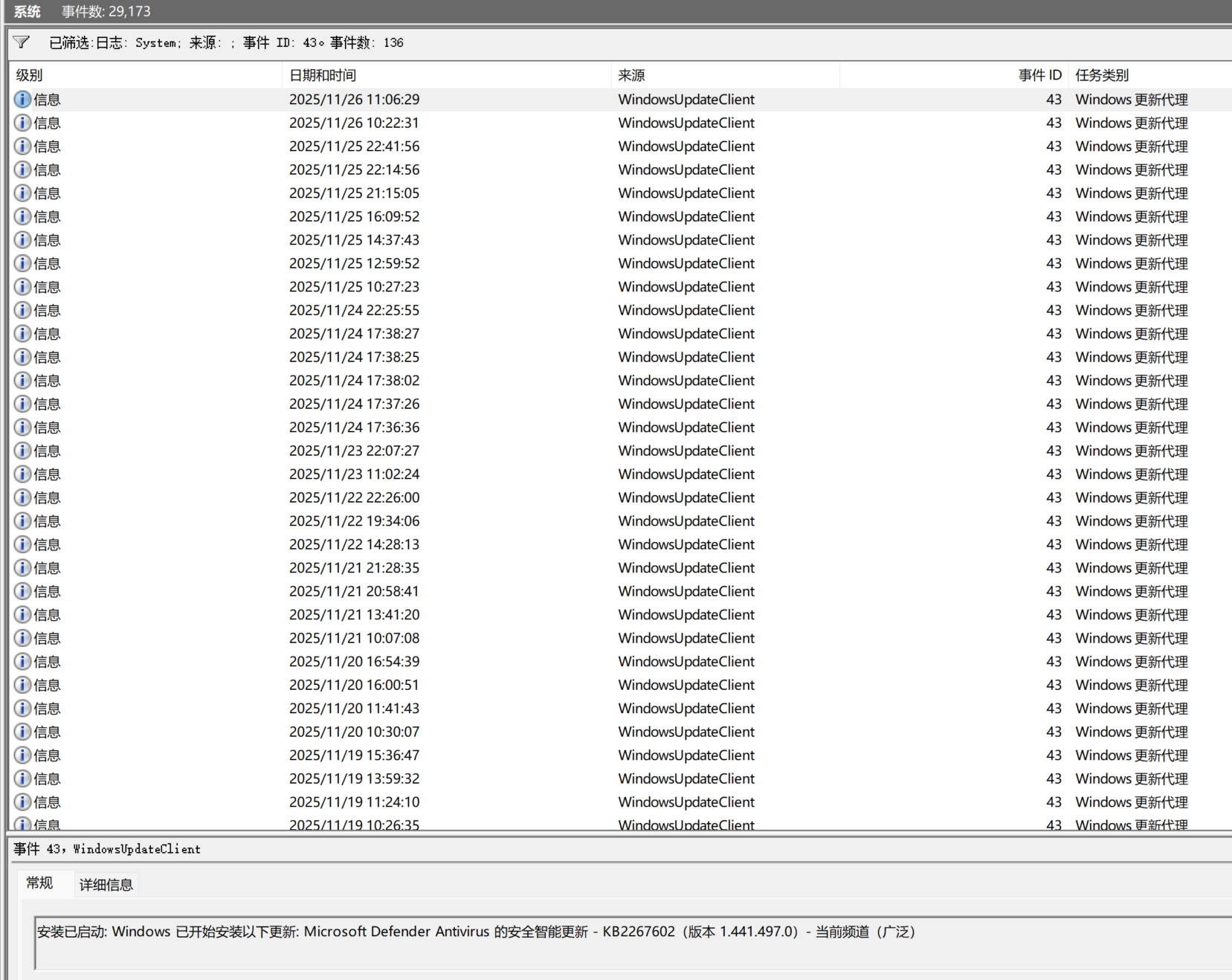Click info icon of 2025/11/26 11:06:29 event

23,100
